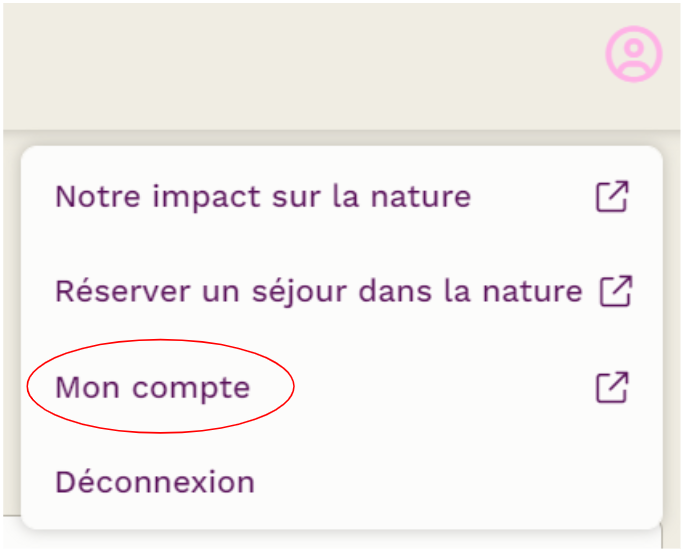Open external link icon beside Notre impact sur la nature
This screenshot has height=557, width=683.
point(612,196)
